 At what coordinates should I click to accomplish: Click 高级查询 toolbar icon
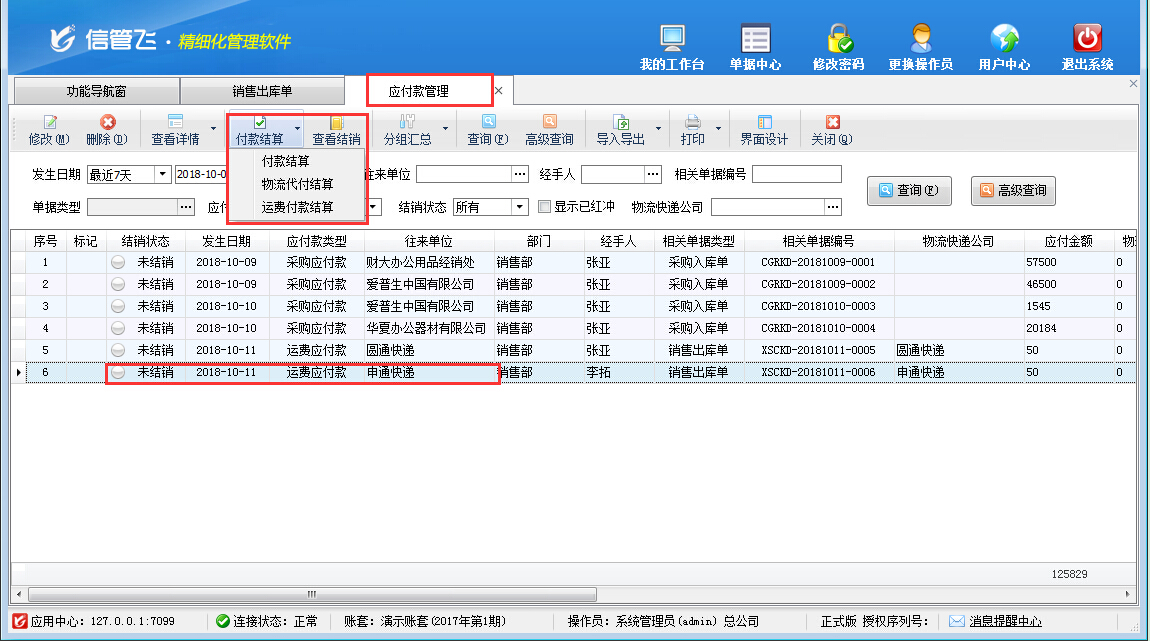click(x=549, y=130)
